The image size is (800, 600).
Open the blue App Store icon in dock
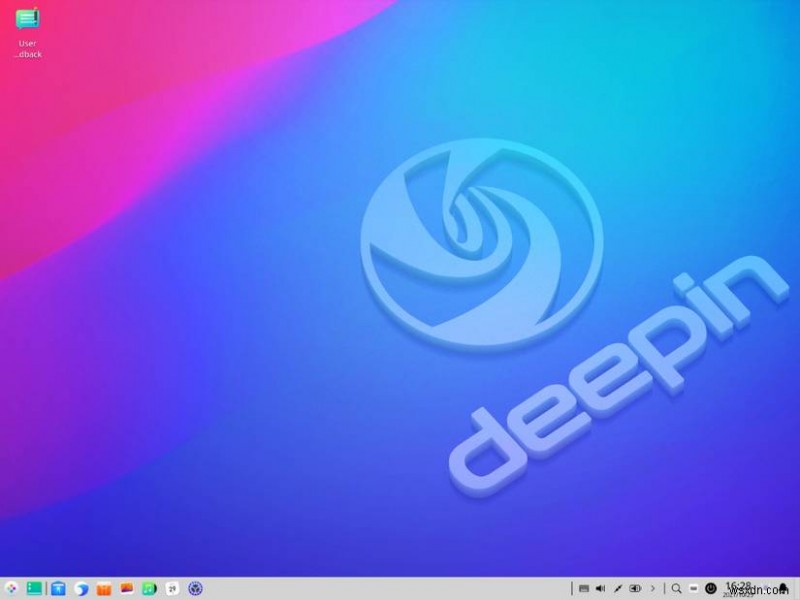click(58, 588)
